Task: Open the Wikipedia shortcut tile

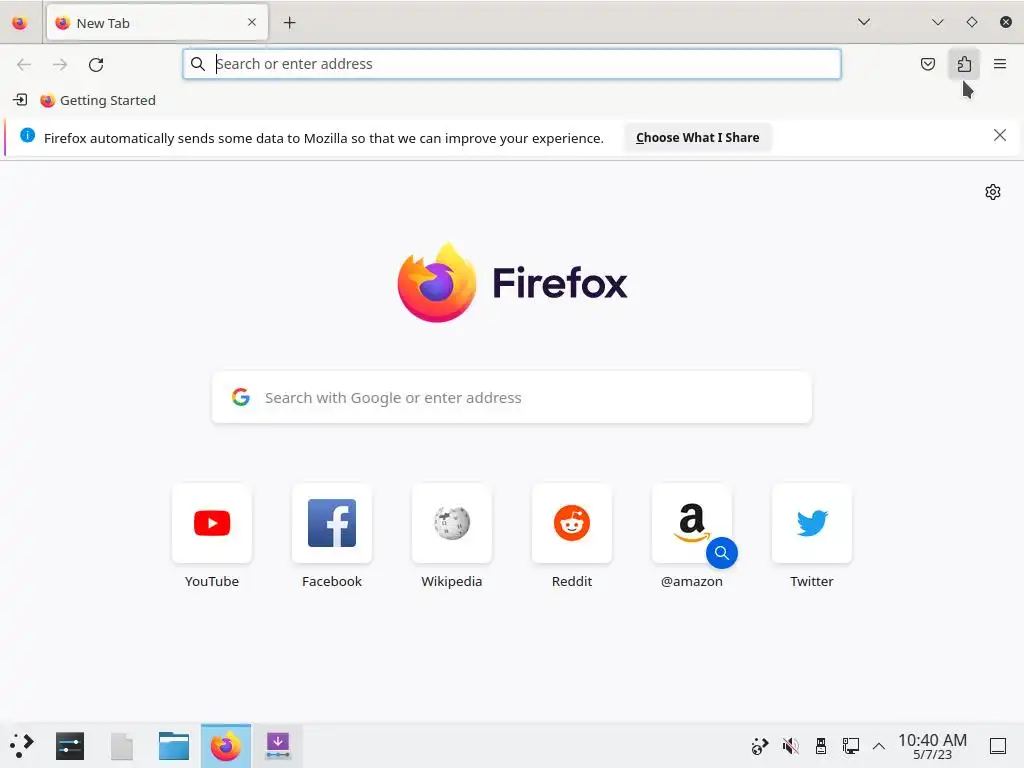Action: click(x=452, y=523)
